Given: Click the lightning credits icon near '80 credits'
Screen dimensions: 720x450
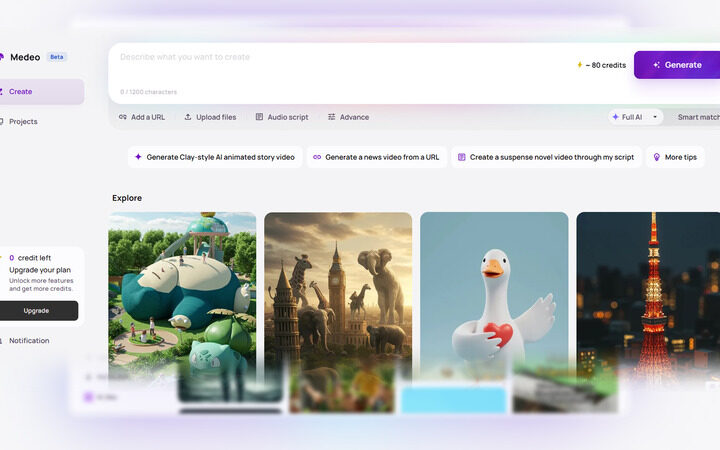Looking at the screenshot, I should tap(579, 65).
